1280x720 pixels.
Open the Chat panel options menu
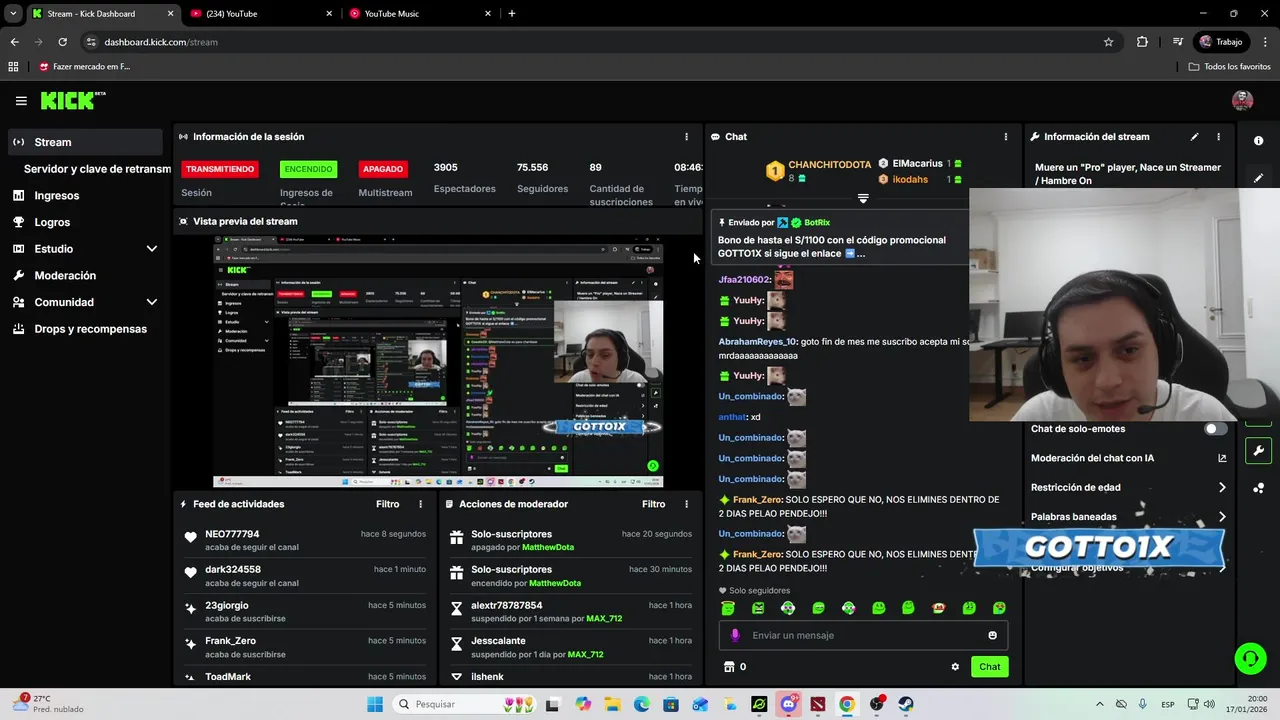click(1006, 137)
